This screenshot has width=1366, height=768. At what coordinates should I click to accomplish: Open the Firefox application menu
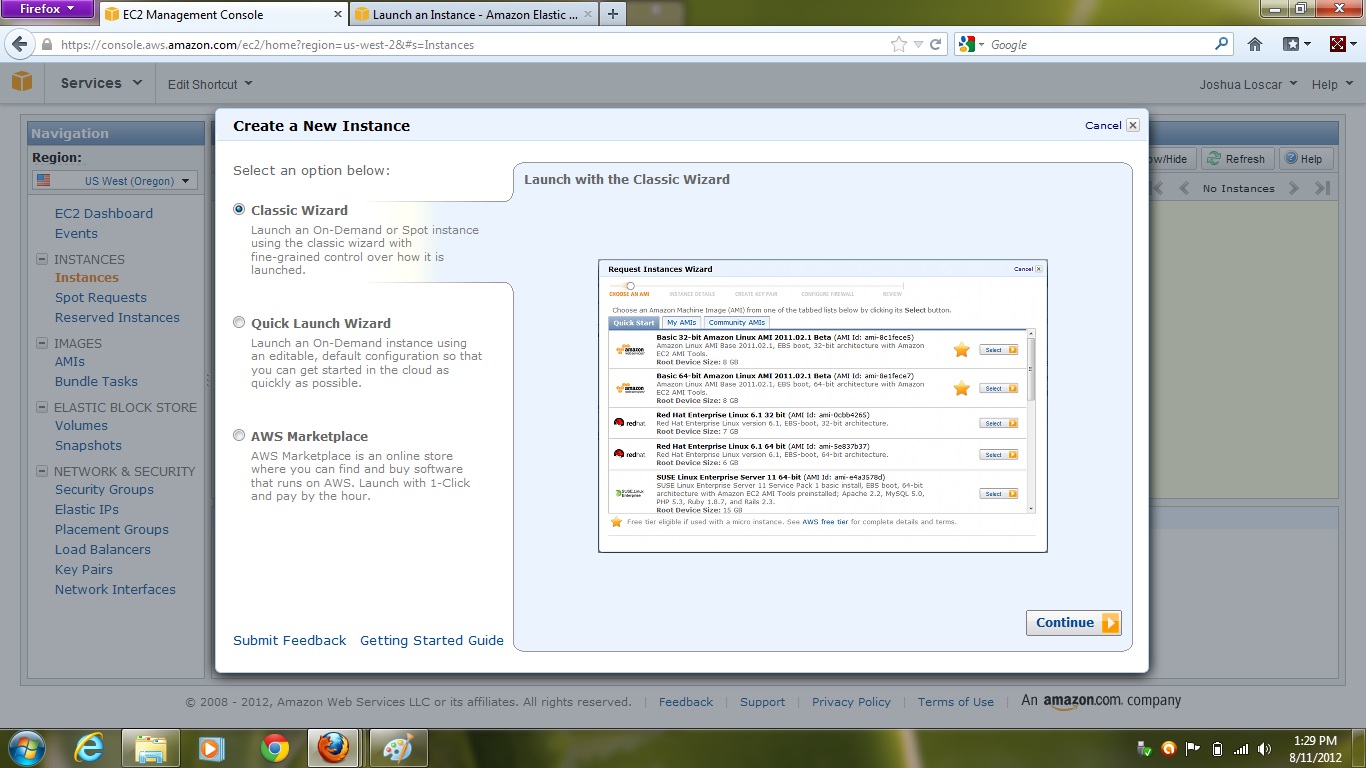click(x=47, y=9)
